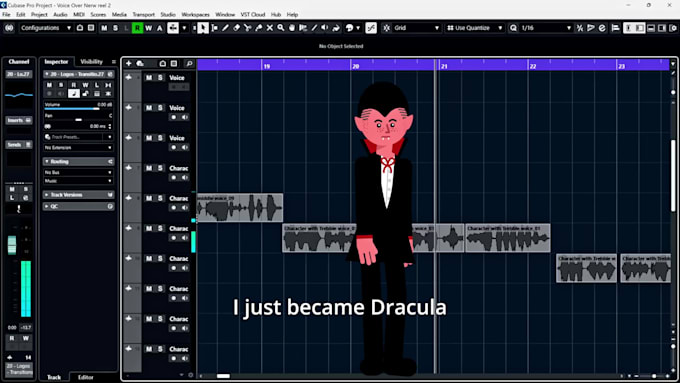Screen dimensions: 680x383
Task: Select the Erase tool
Action: (x=236, y=28)
